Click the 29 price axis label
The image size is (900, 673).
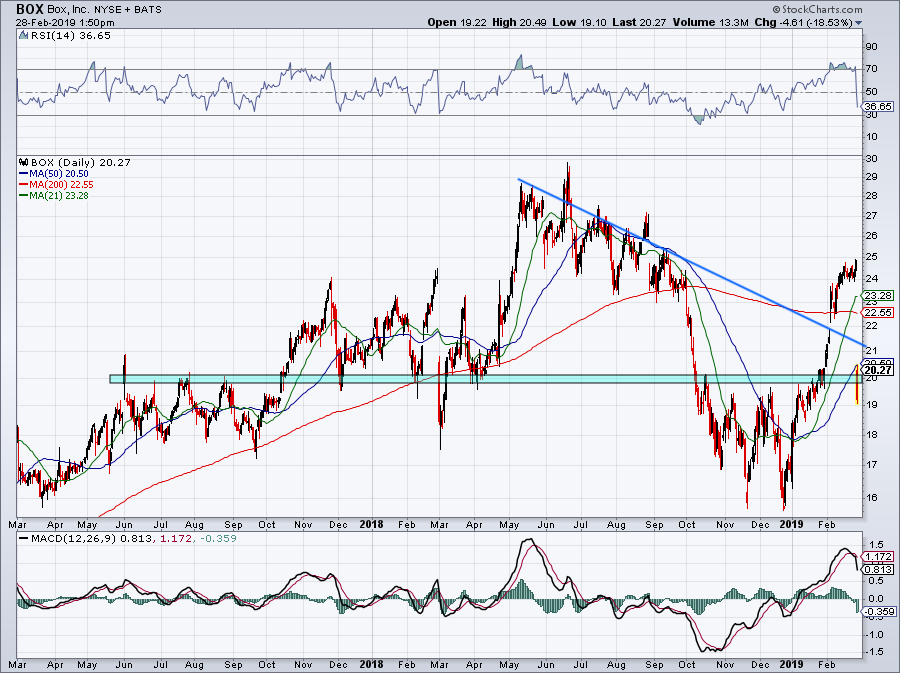click(x=871, y=177)
